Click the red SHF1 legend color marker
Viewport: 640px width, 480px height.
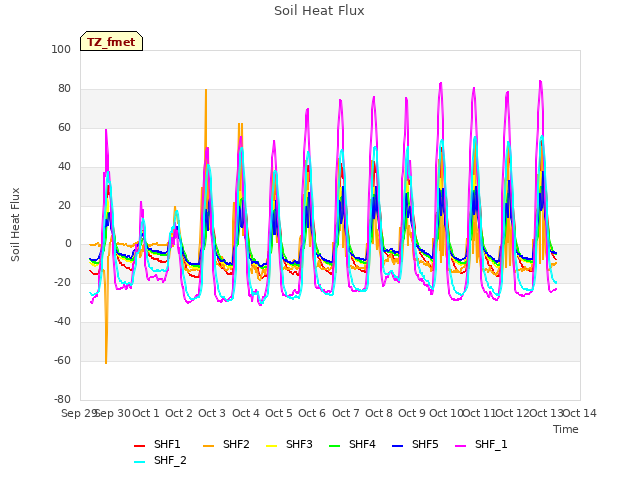point(140,446)
